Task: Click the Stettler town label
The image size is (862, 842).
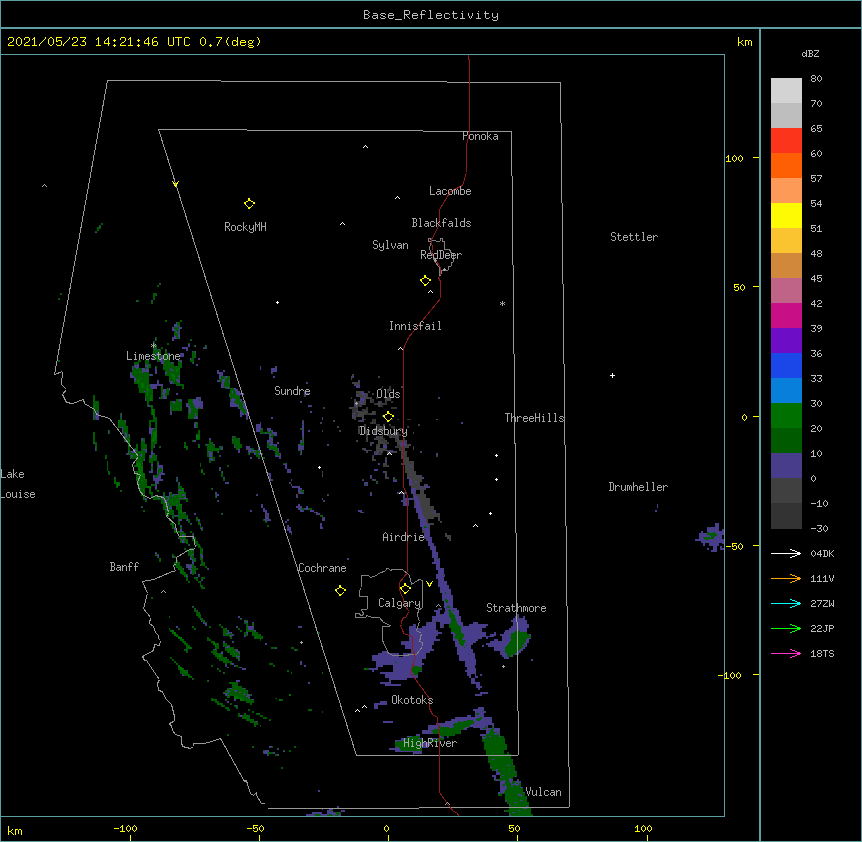Action: [x=634, y=237]
